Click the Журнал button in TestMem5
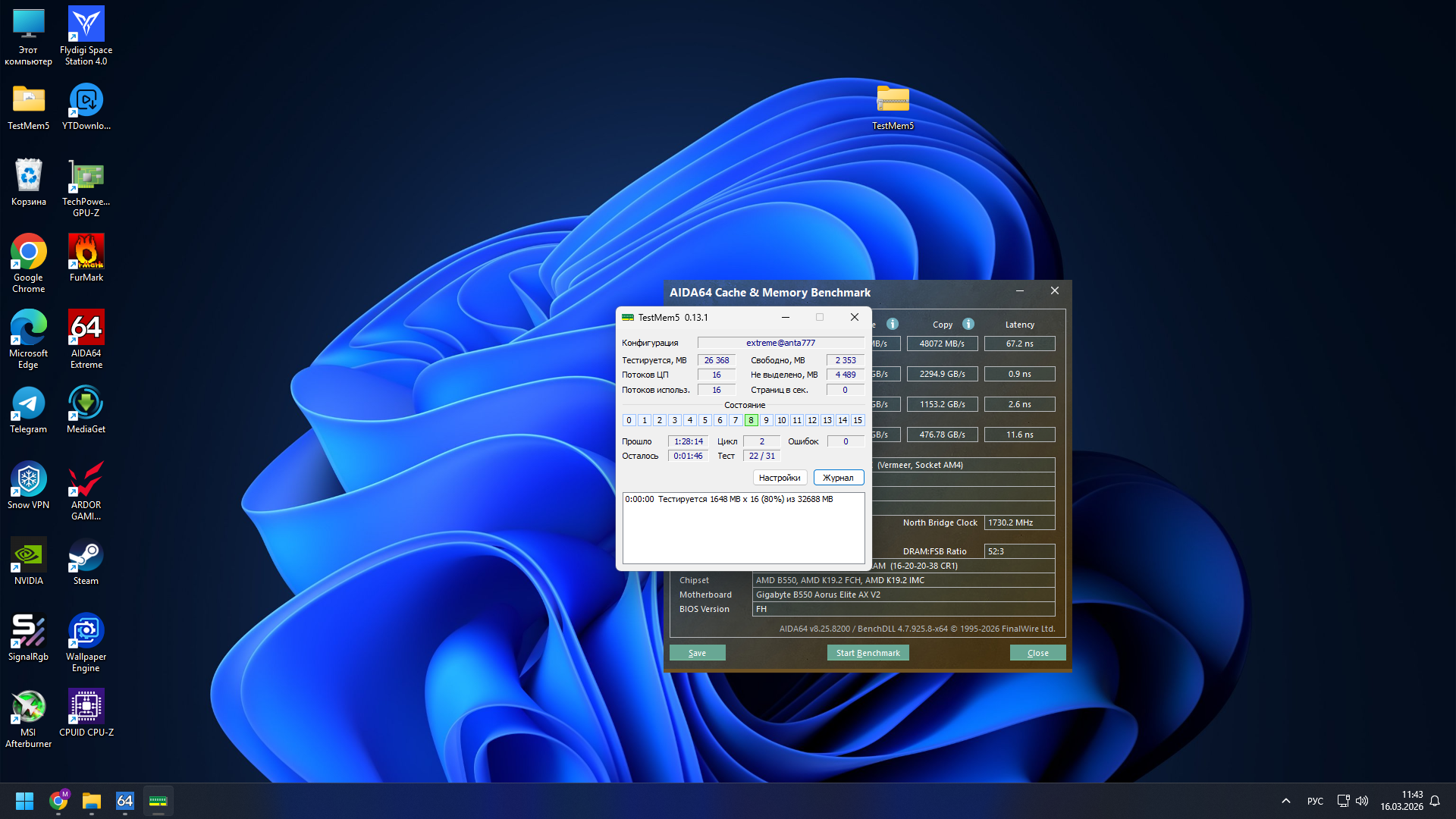 click(838, 478)
